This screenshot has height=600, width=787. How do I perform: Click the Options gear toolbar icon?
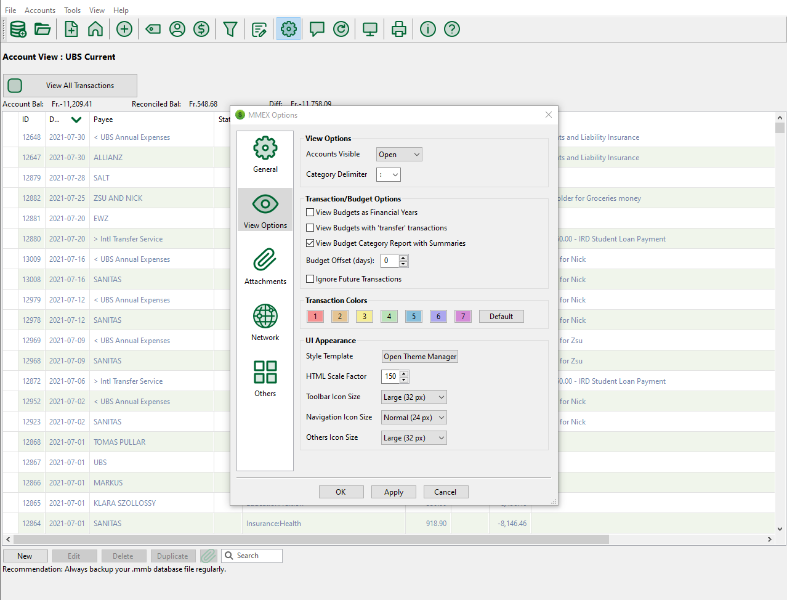click(x=289, y=29)
